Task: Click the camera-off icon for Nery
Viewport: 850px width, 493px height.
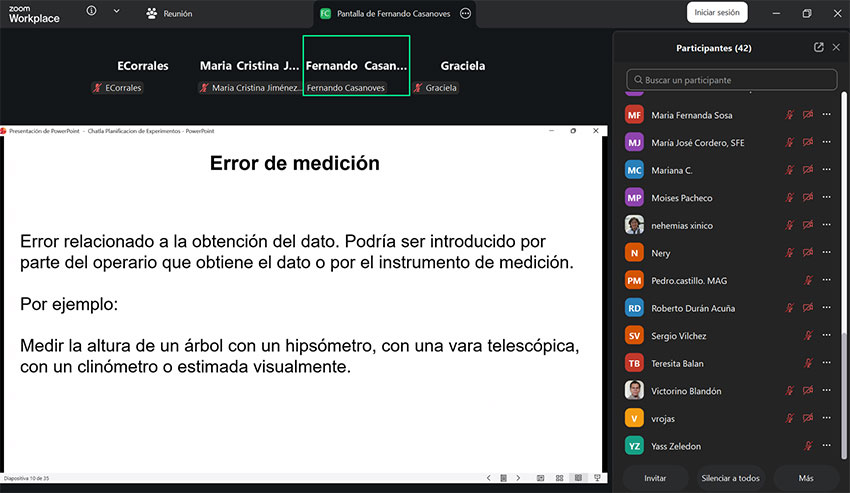Action: [x=808, y=253]
